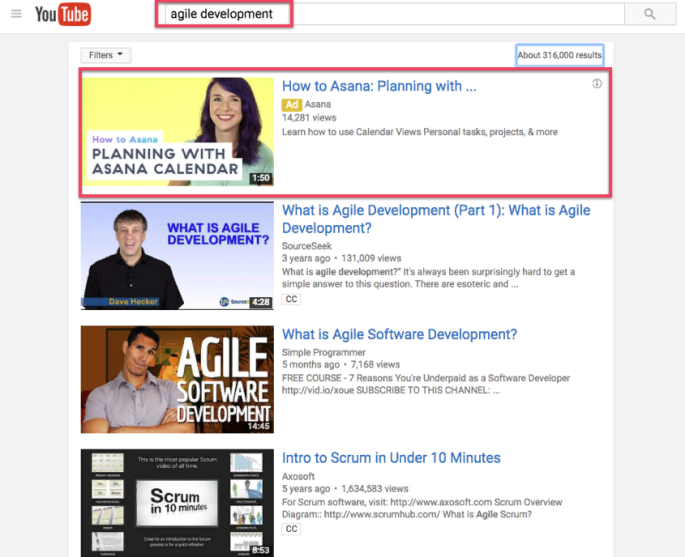Image resolution: width=685 pixels, height=557 pixels.
Task: Click CC badge under Axosoft video
Action: tap(291, 529)
